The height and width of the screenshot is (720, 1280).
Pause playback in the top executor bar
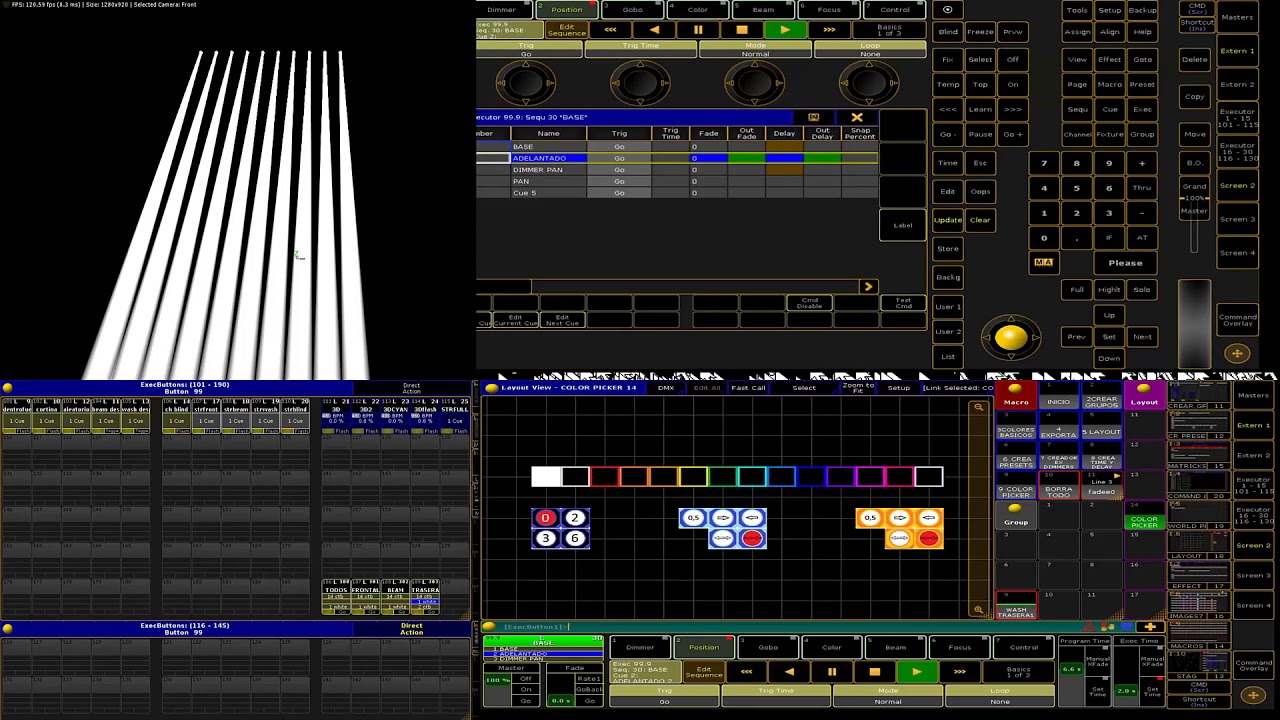(x=698, y=31)
